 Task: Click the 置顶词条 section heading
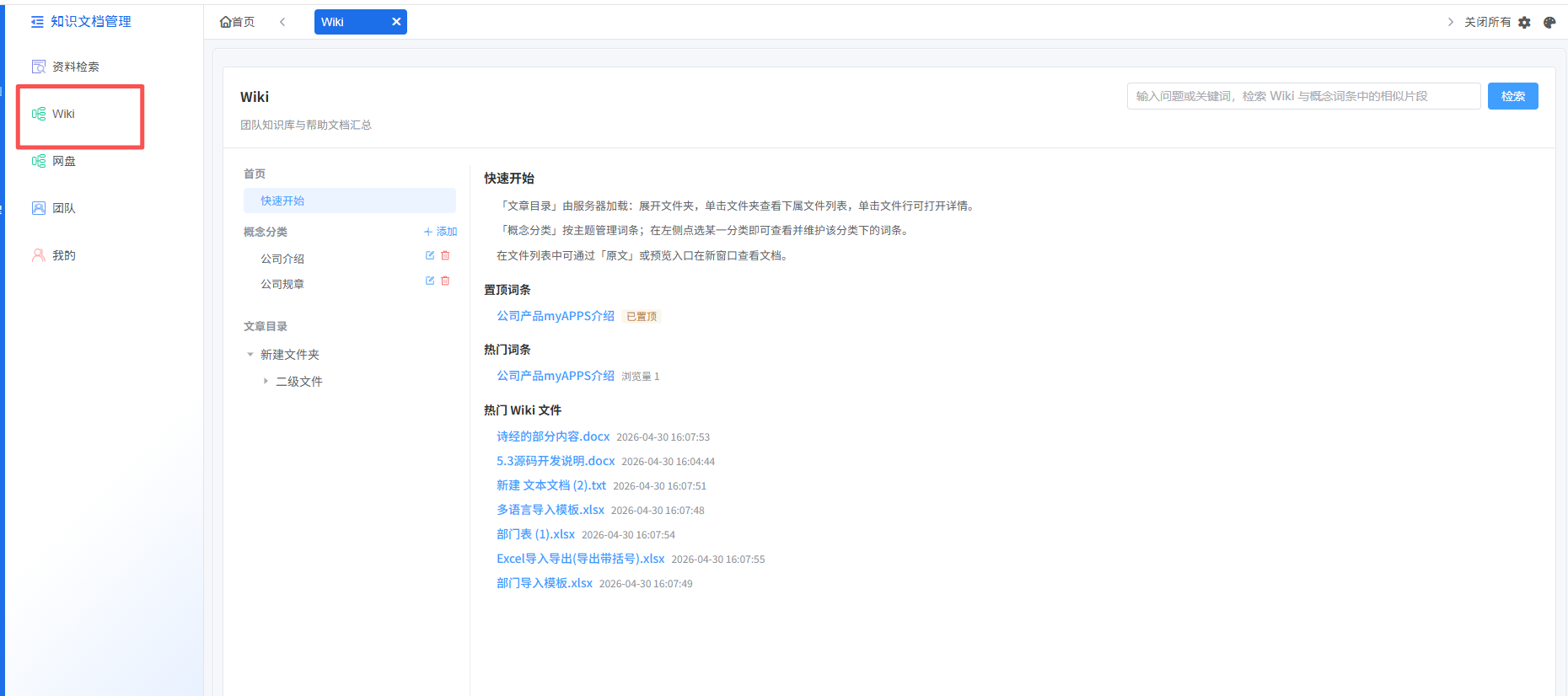click(x=507, y=290)
